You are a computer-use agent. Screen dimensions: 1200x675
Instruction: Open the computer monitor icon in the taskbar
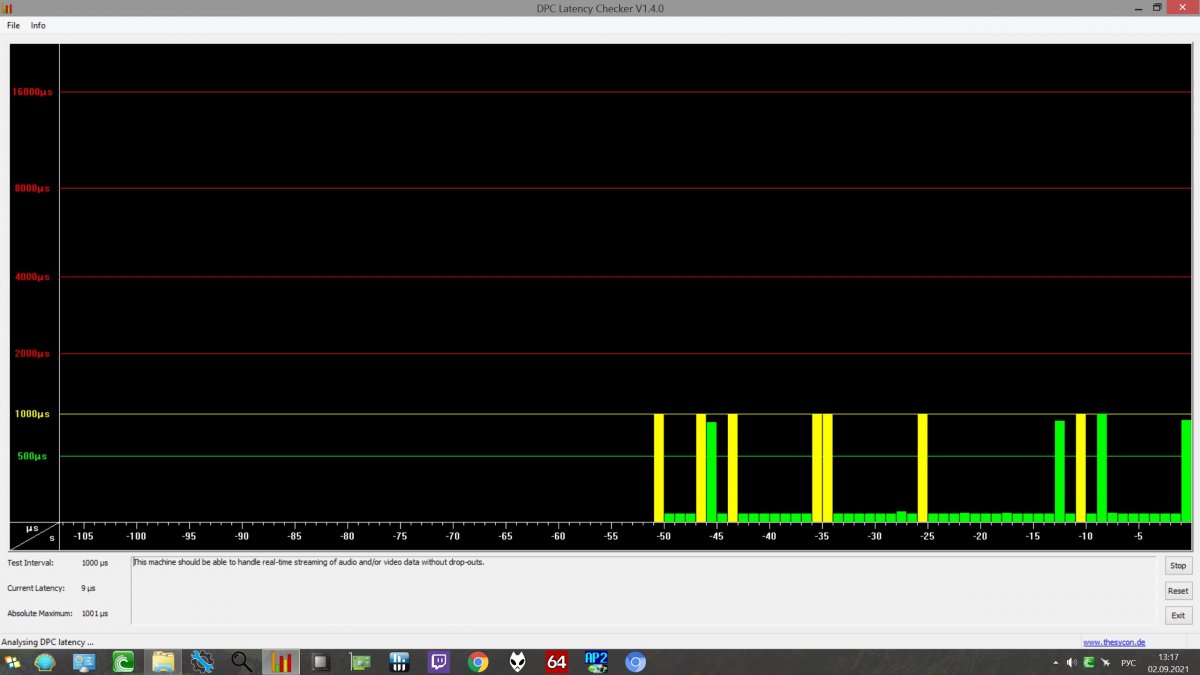[84, 662]
